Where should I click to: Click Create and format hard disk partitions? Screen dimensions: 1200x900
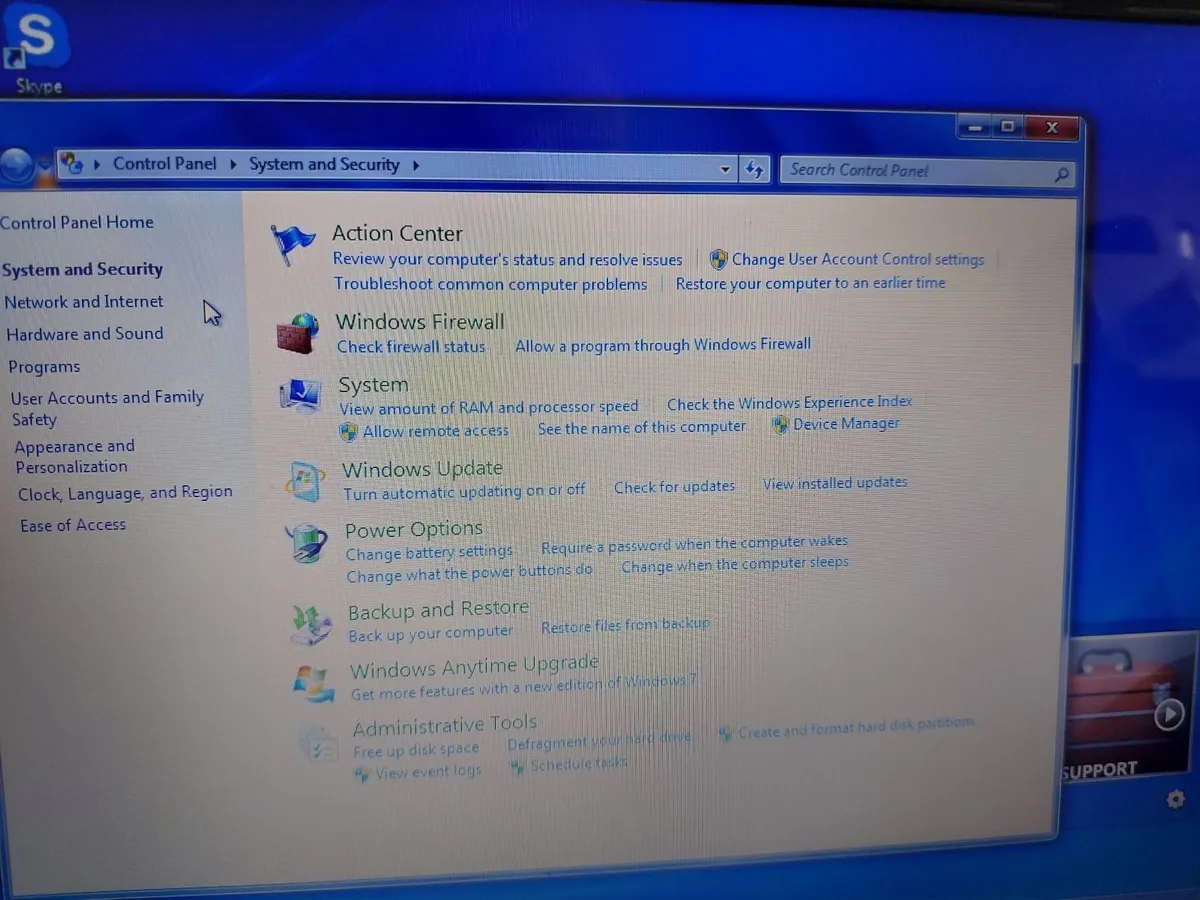point(856,727)
